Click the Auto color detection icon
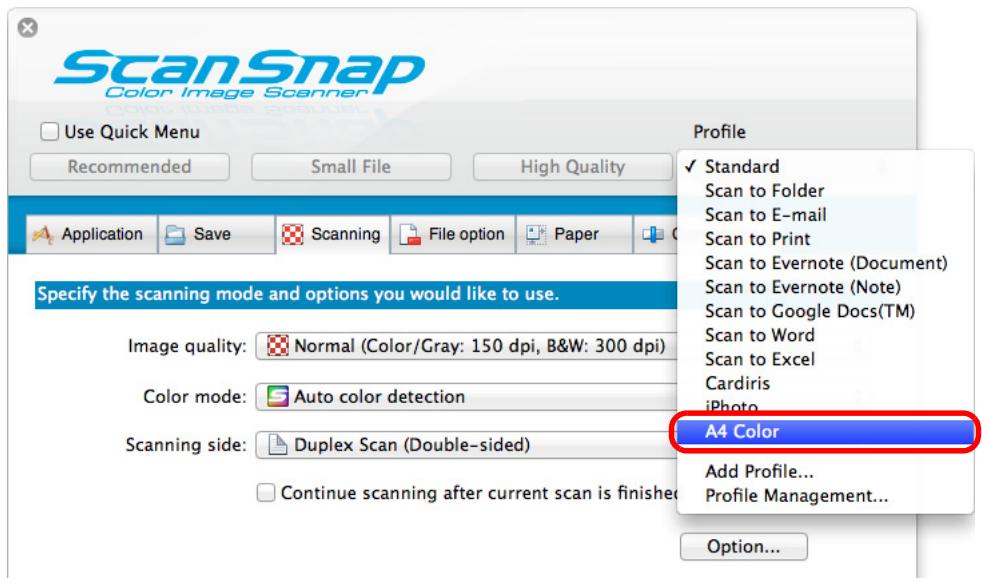This screenshot has height=582, width=989. pos(278,397)
